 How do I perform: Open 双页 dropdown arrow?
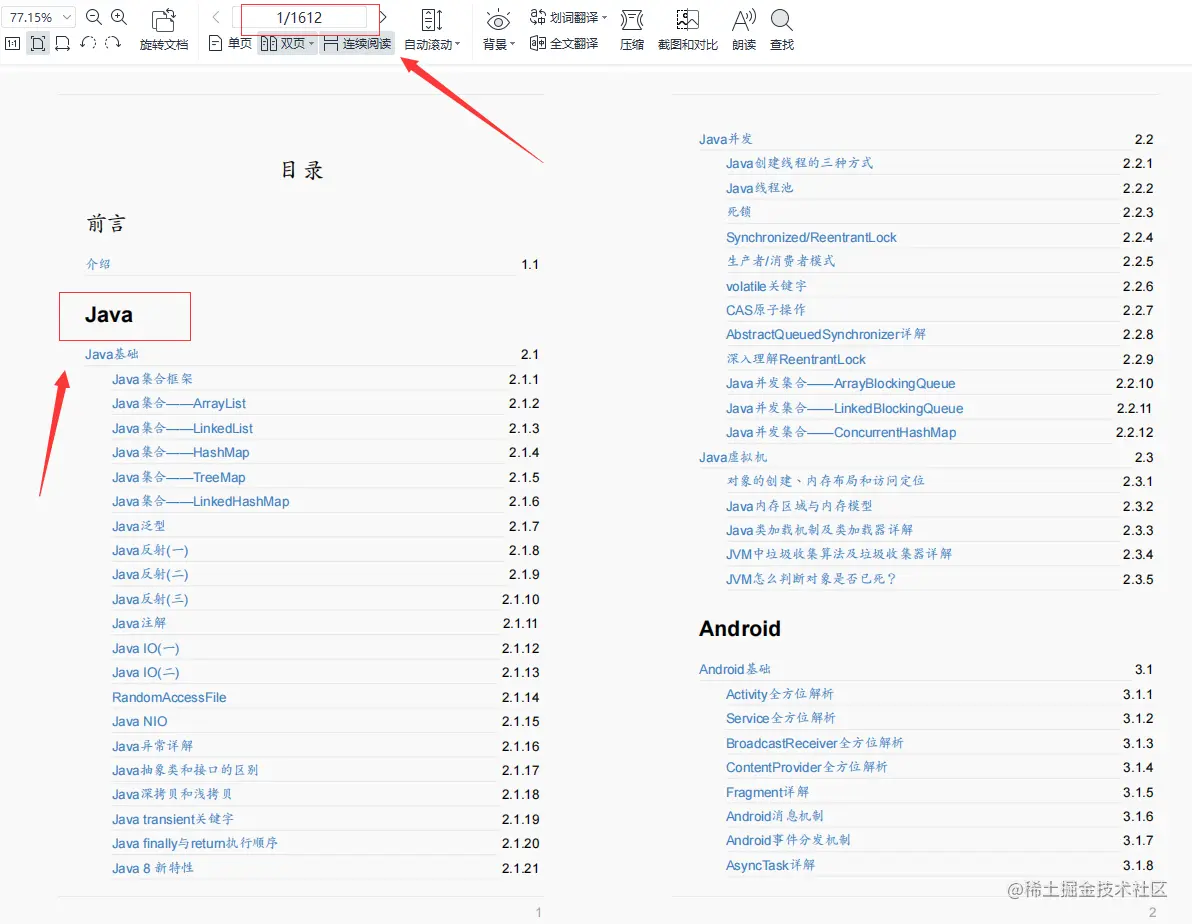click(311, 44)
